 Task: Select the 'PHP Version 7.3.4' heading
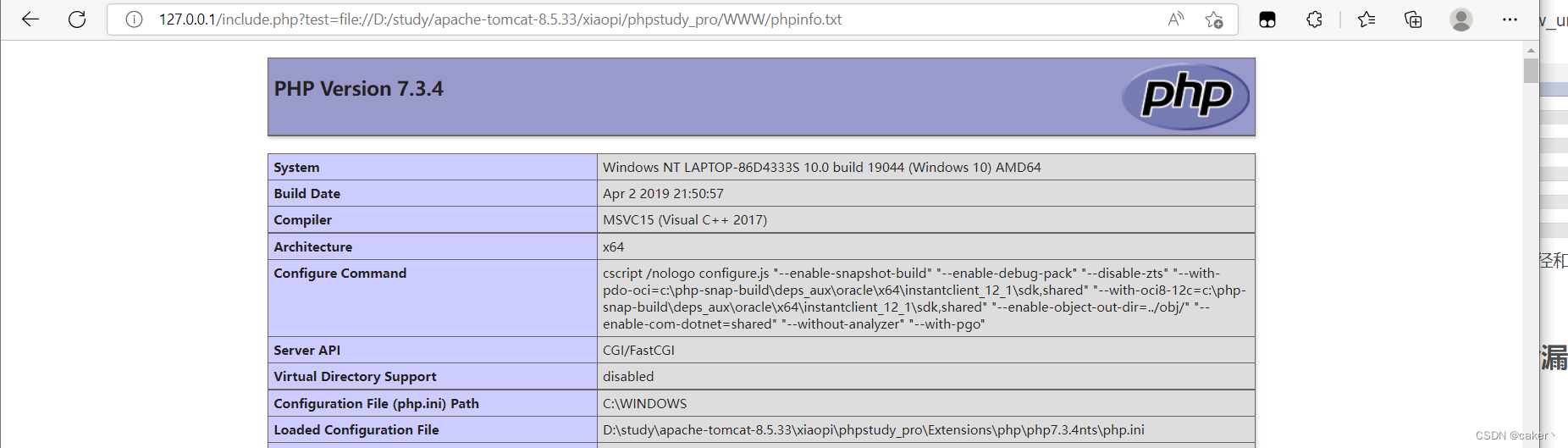[359, 89]
